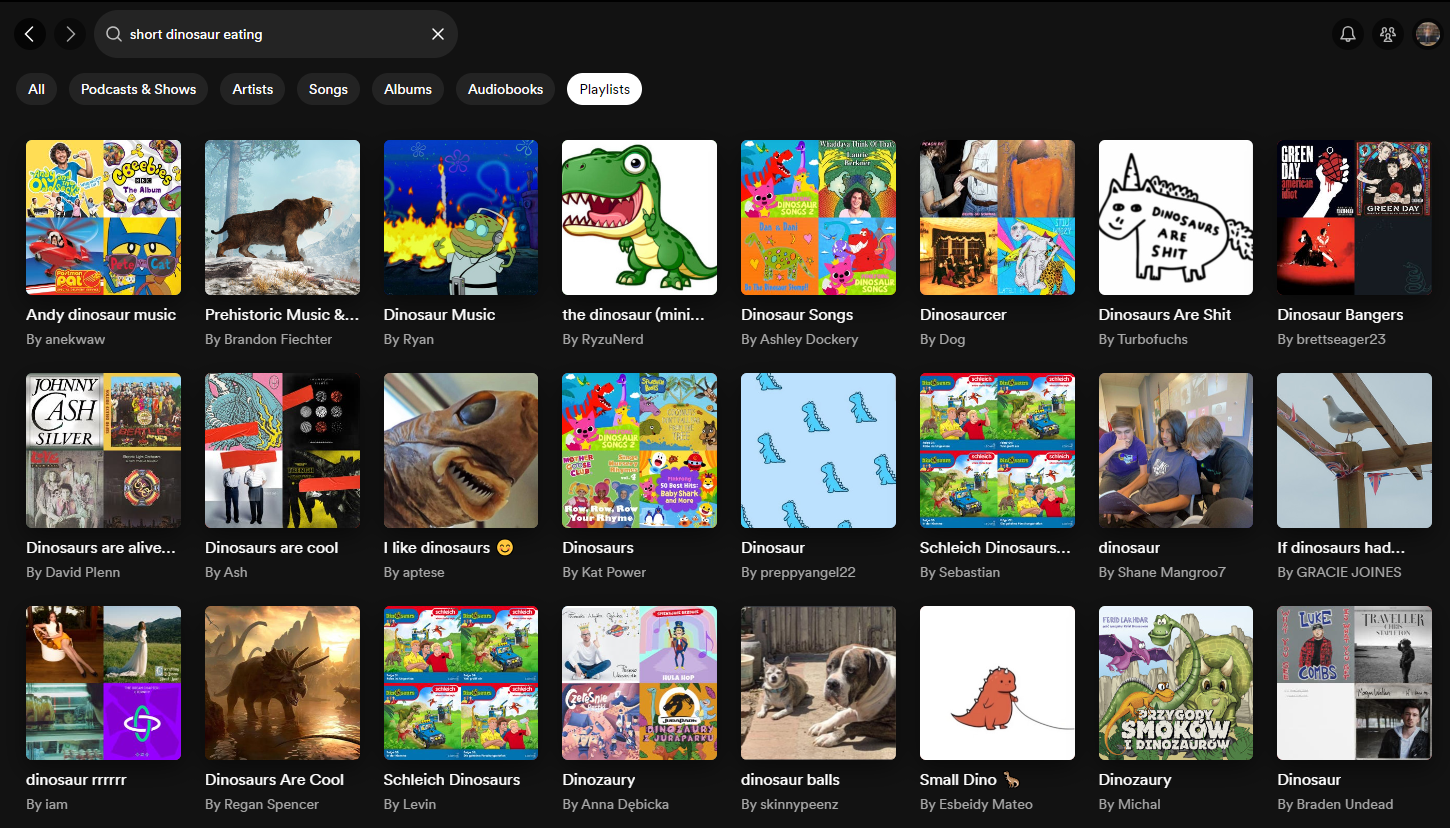1450x828 pixels.
Task: Click the profile avatar
Action: click(x=1427, y=33)
